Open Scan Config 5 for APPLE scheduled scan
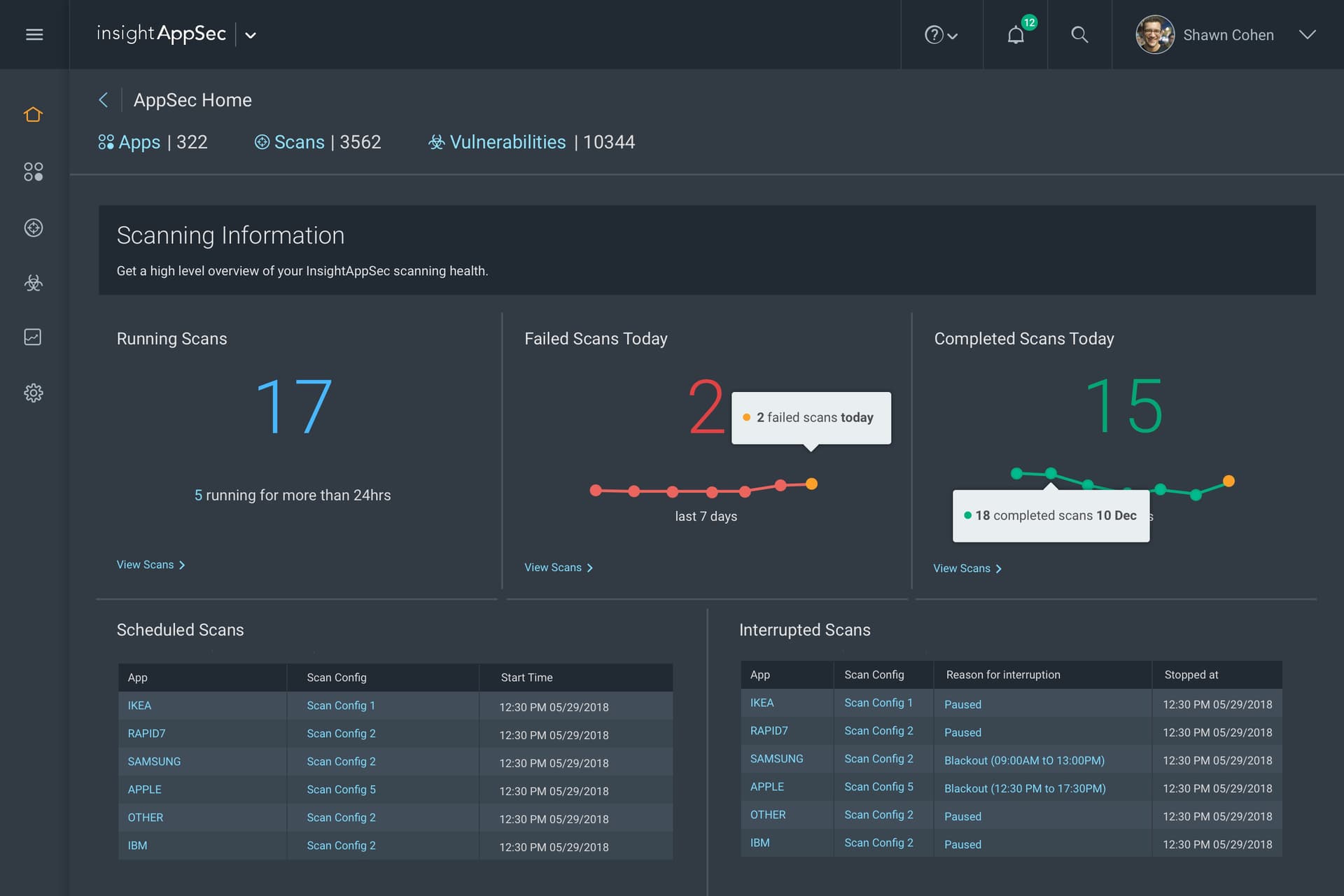The width and height of the screenshot is (1344, 896). pos(341,790)
